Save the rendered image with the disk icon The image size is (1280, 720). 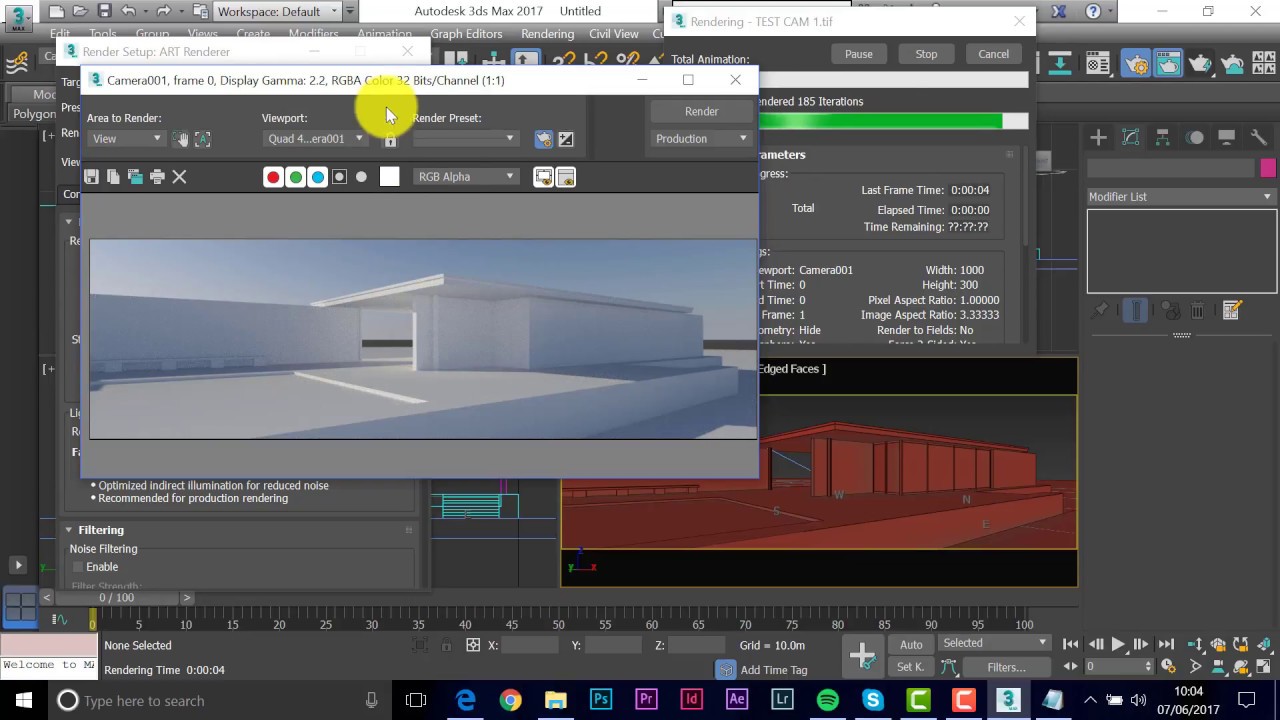click(x=91, y=177)
